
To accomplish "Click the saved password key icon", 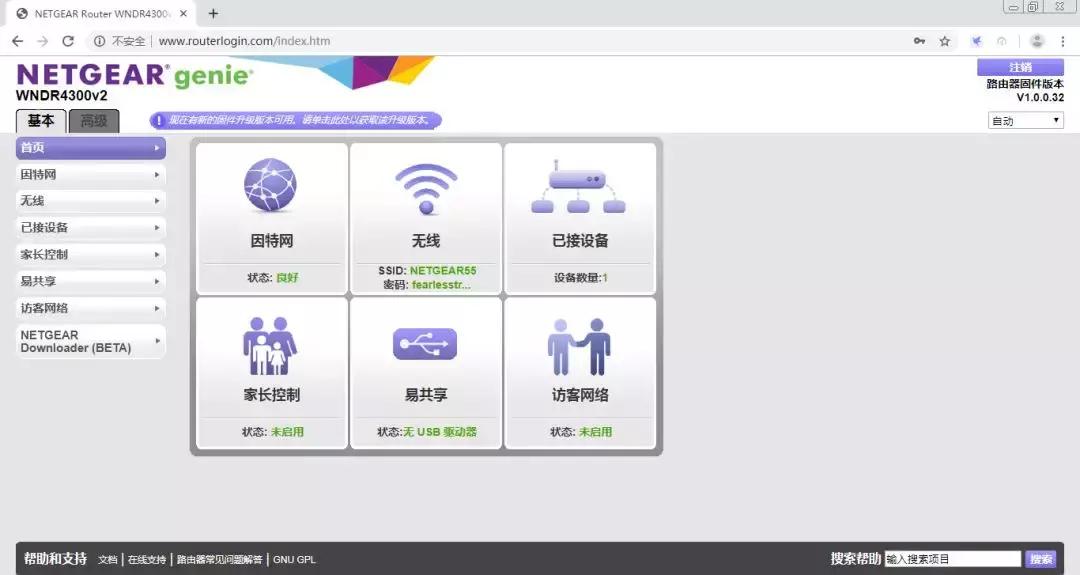I will click(x=920, y=41).
